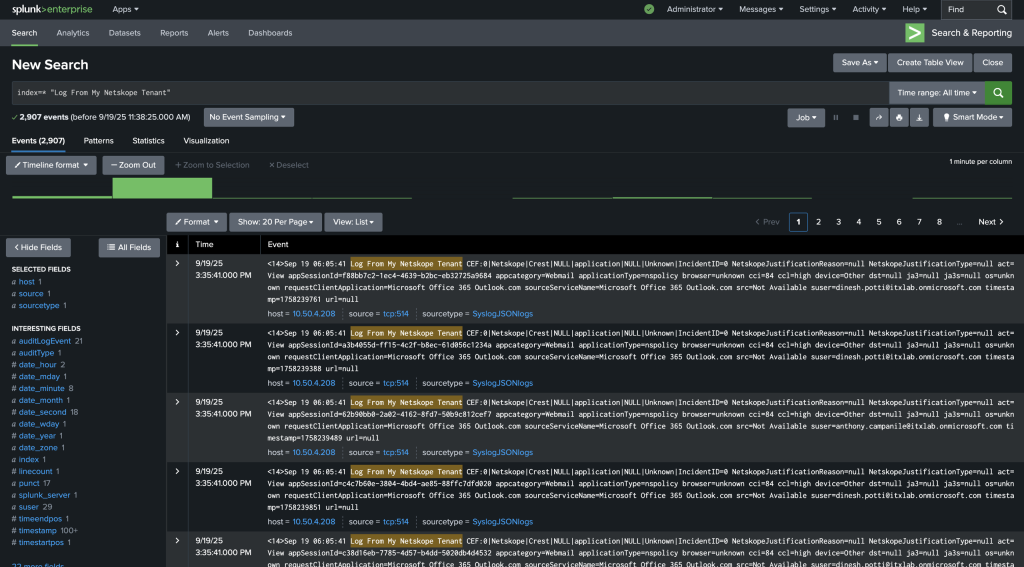Screen dimensions: 1024x567
Task: Expand event with appSessionId c38d16eb
Action: [x=177, y=540]
